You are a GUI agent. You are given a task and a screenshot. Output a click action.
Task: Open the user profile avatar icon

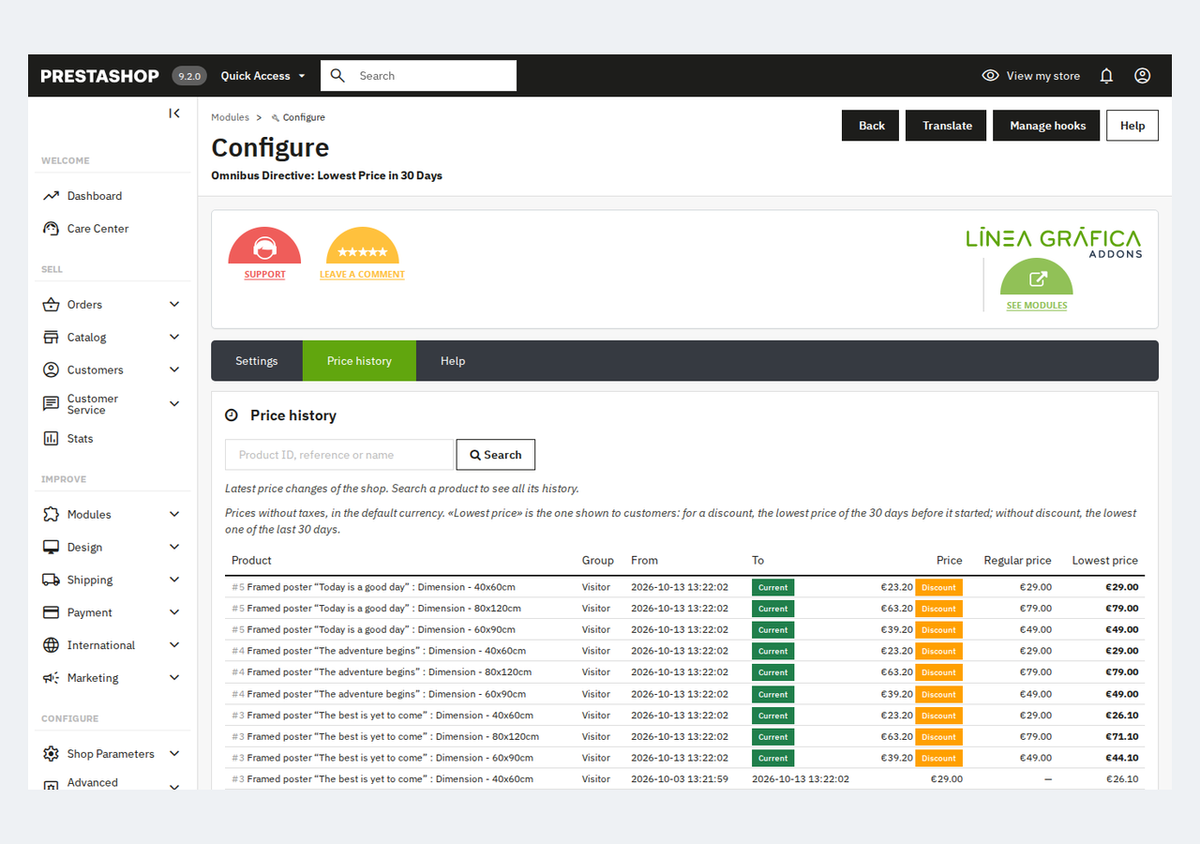click(1142, 76)
